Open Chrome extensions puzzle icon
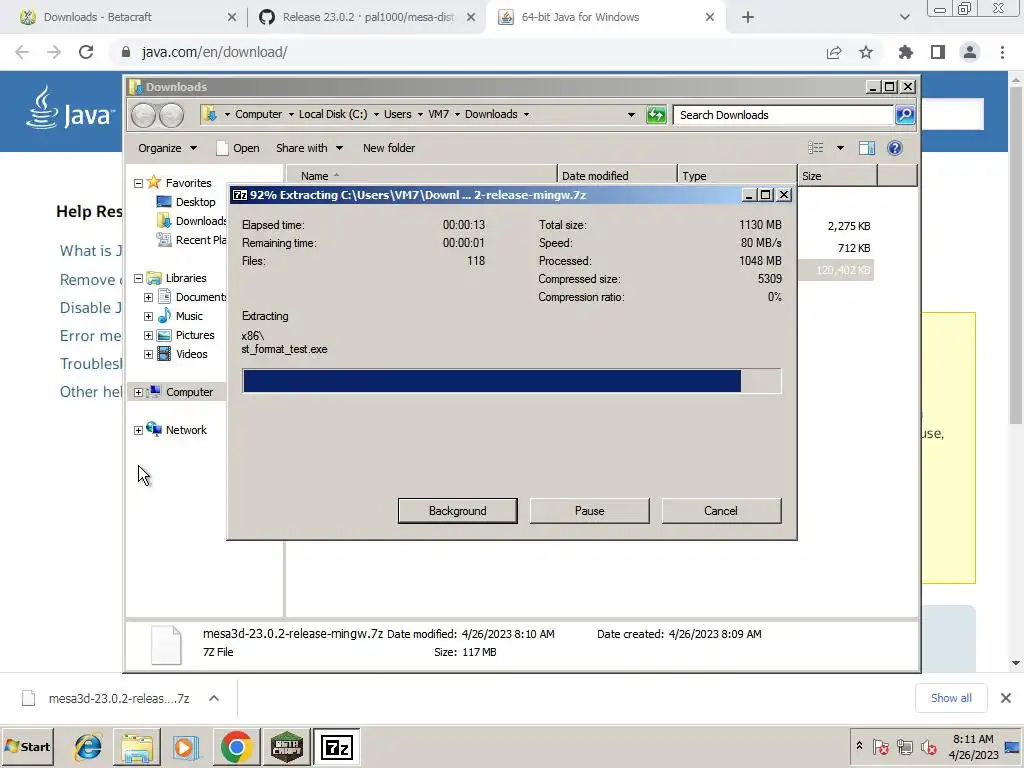 pyautogui.click(x=905, y=52)
